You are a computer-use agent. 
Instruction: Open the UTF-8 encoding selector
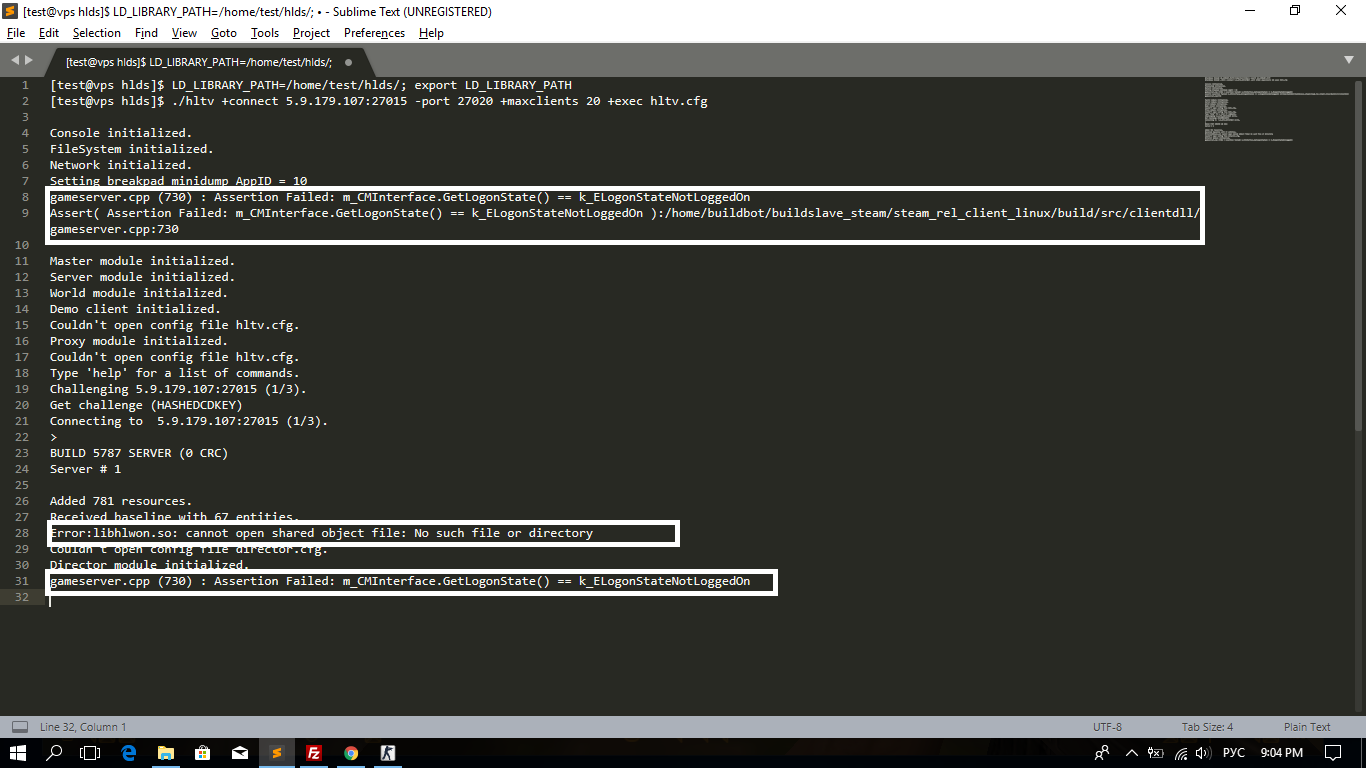[x=1107, y=727]
